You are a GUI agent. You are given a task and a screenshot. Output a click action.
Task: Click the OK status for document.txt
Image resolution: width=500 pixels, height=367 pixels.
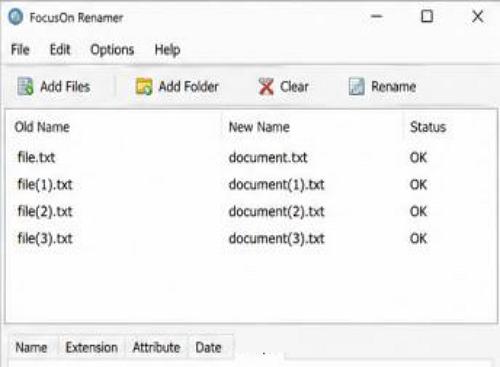coord(418,157)
